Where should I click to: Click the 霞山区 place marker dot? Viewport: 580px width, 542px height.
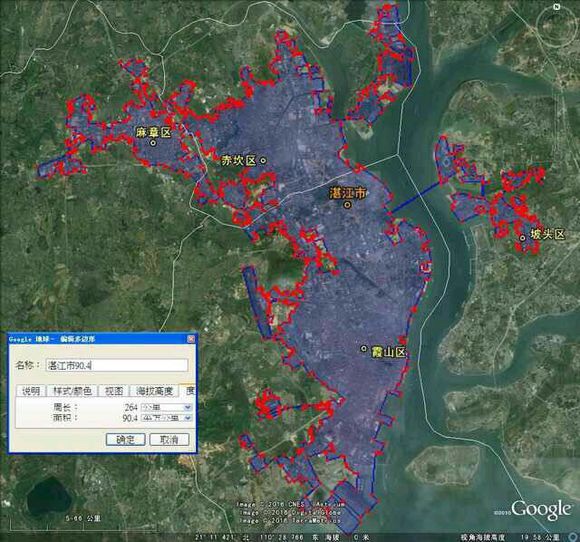point(364,349)
